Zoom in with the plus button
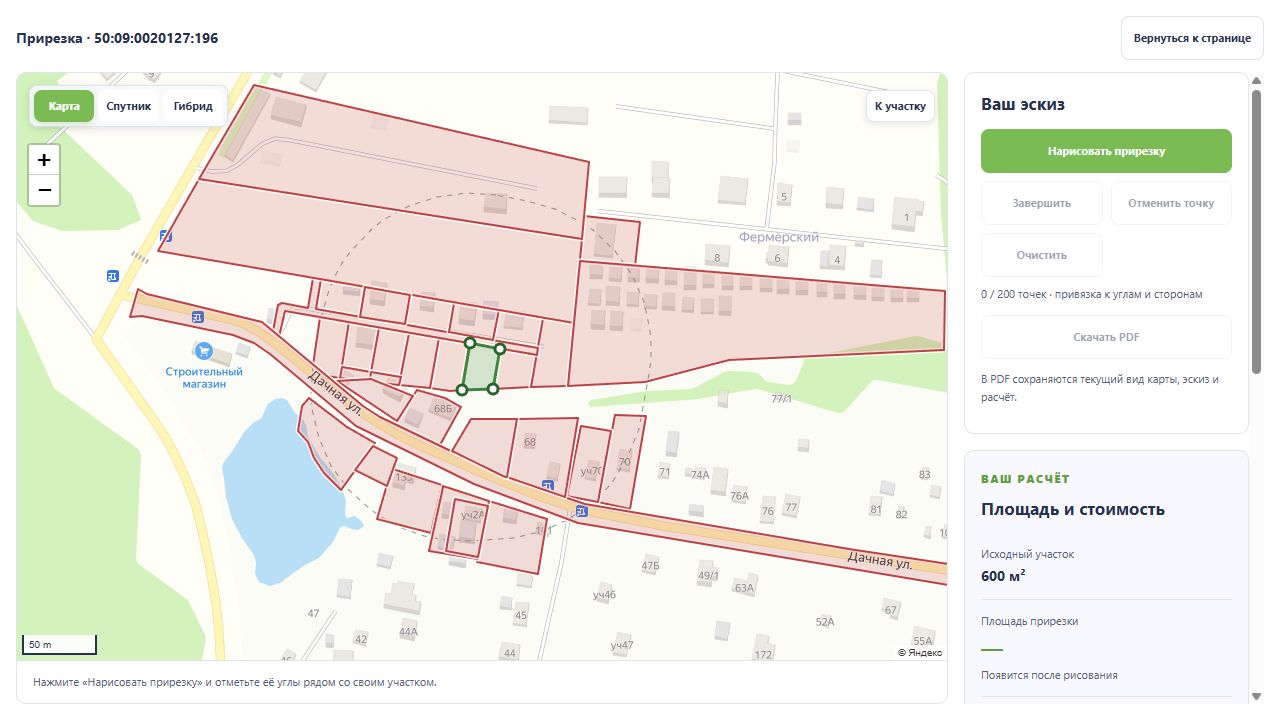 [44, 160]
